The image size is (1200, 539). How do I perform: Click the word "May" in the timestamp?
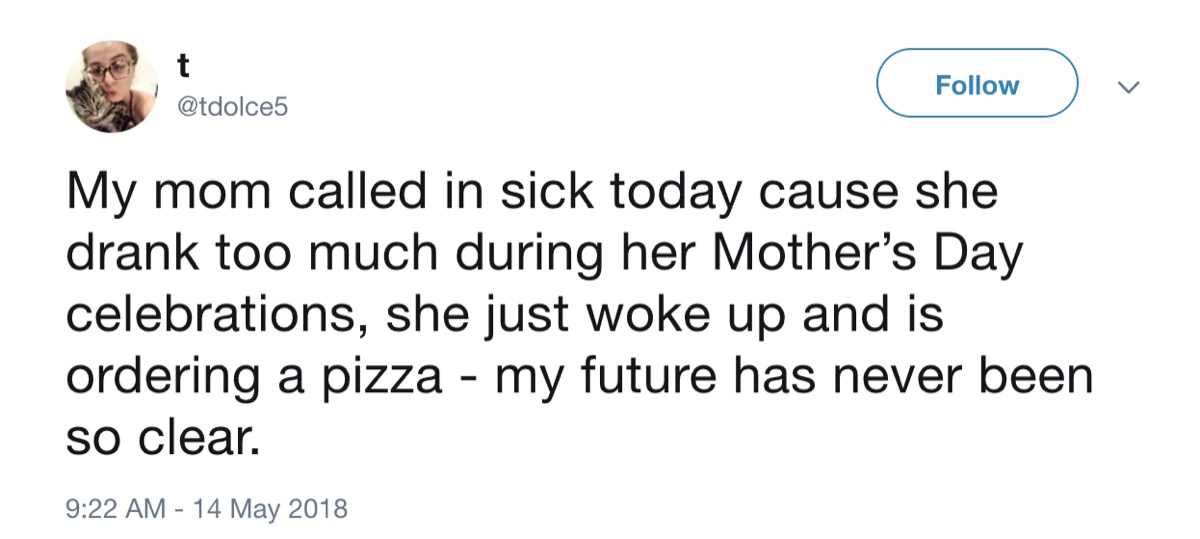click(x=257, y=509)
